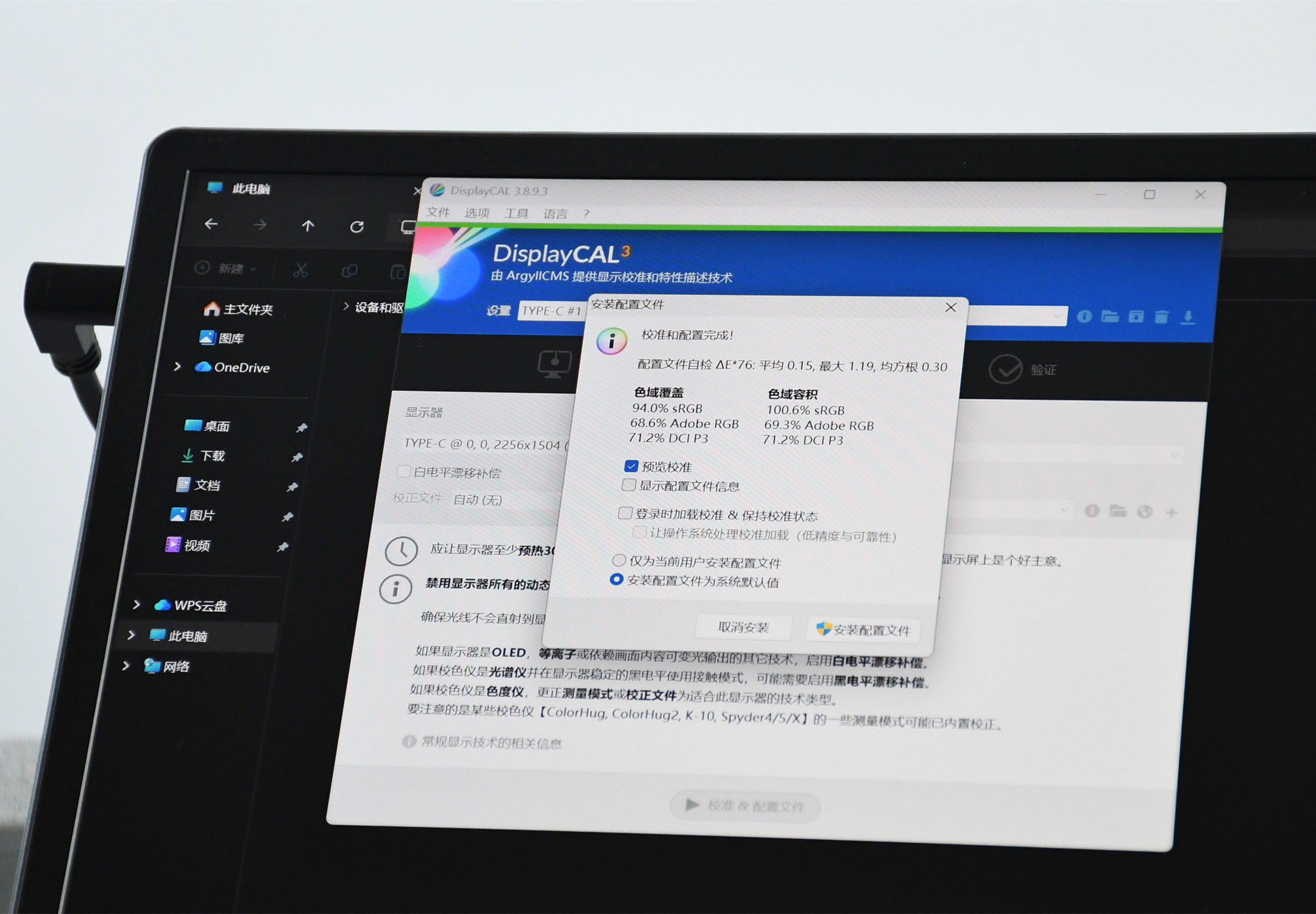Enable the 显示配置文件信息 checkbox

click(629, 485)
